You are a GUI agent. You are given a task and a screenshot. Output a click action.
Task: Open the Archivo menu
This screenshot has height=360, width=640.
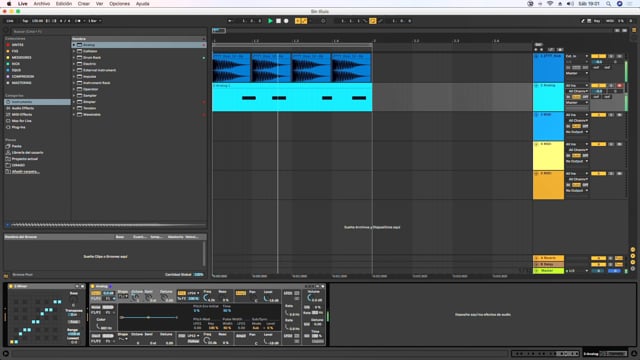42,4
